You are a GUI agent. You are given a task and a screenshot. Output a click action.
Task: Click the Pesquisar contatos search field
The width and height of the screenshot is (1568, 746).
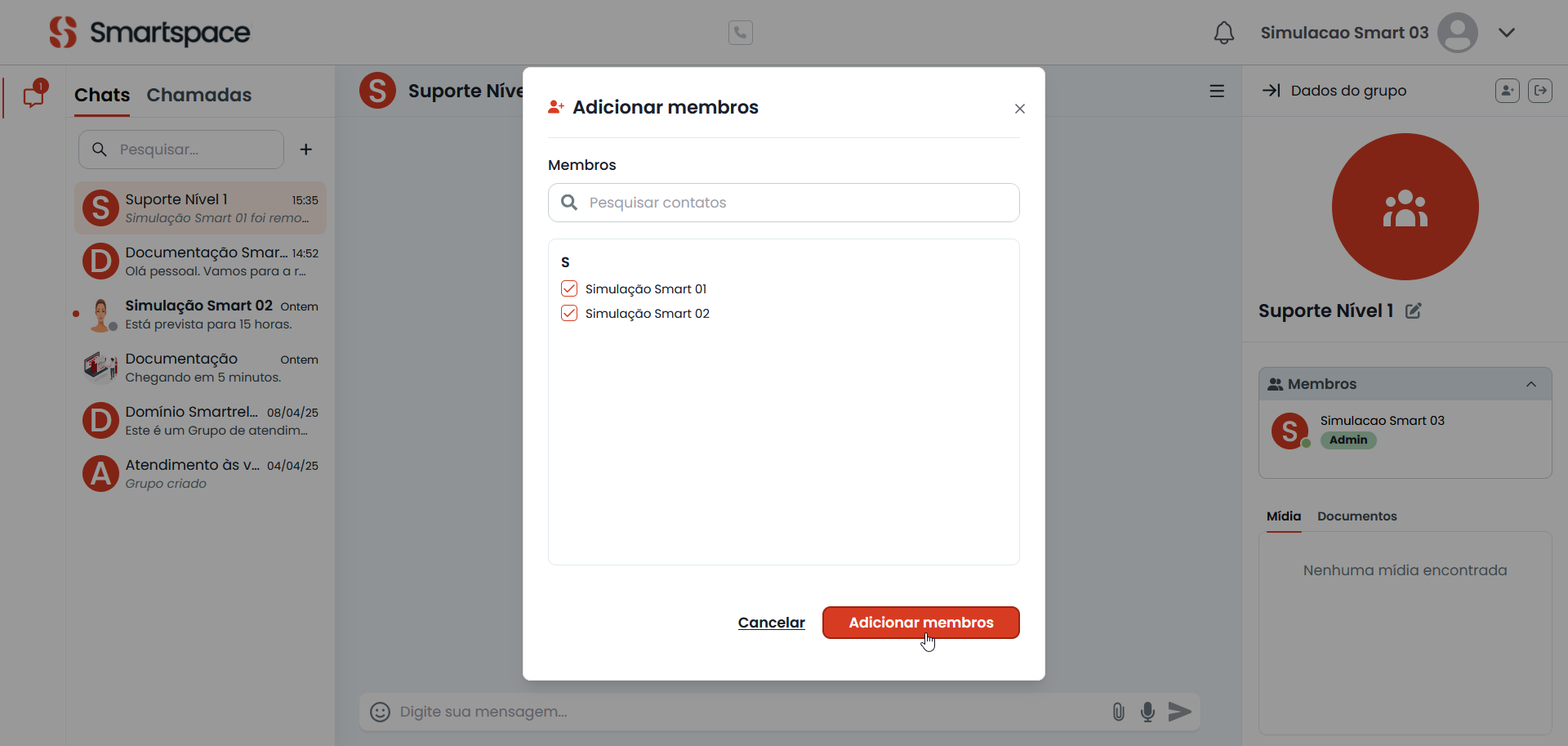(784, 203)
